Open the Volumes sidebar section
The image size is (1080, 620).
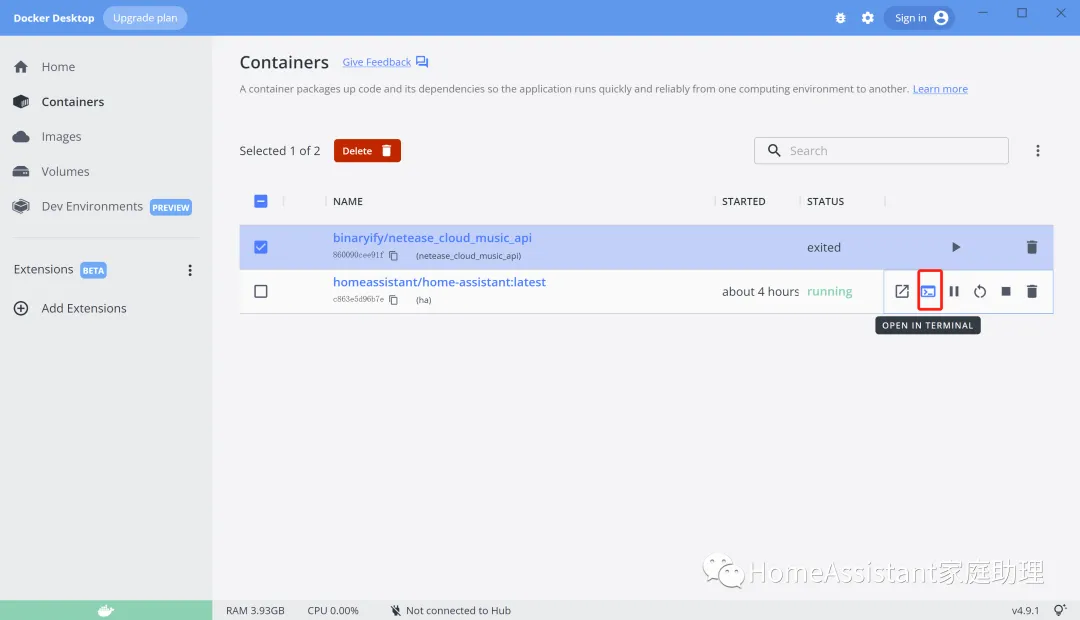click(65, 172)
